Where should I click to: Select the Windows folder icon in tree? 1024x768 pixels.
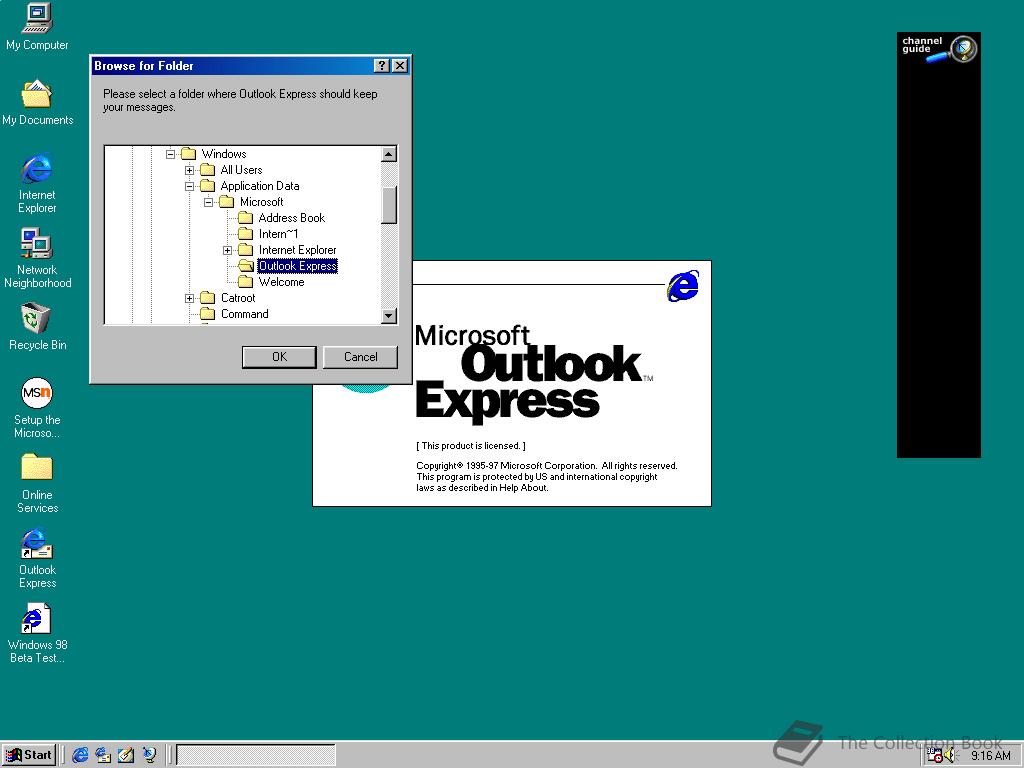pos(189,154)
